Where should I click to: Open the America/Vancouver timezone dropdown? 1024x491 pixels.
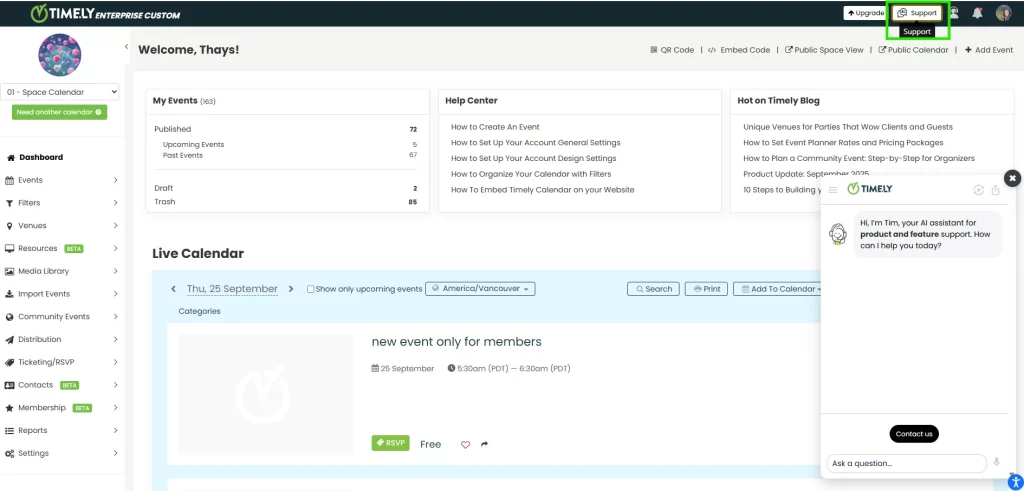[480, 289]
